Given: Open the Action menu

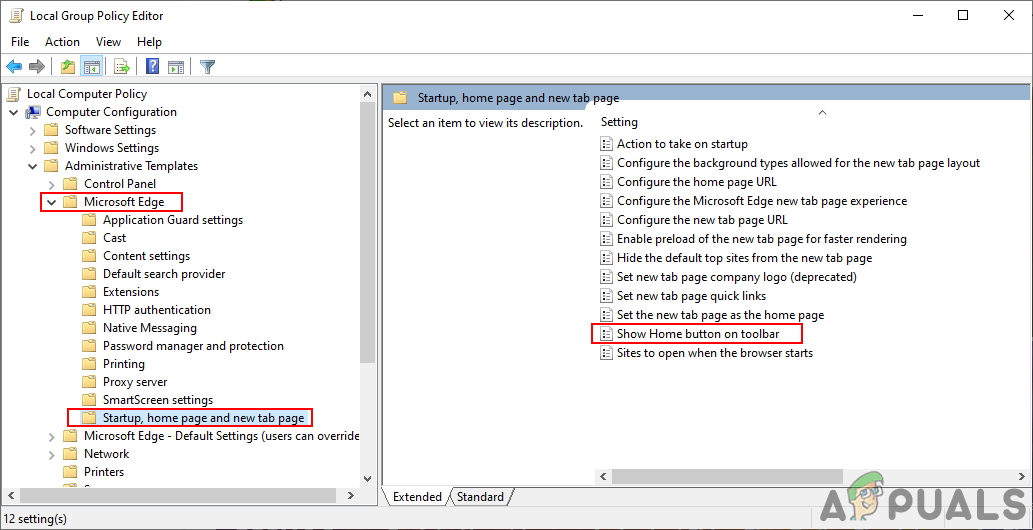Looking at the screenshot, I should 63,42.
